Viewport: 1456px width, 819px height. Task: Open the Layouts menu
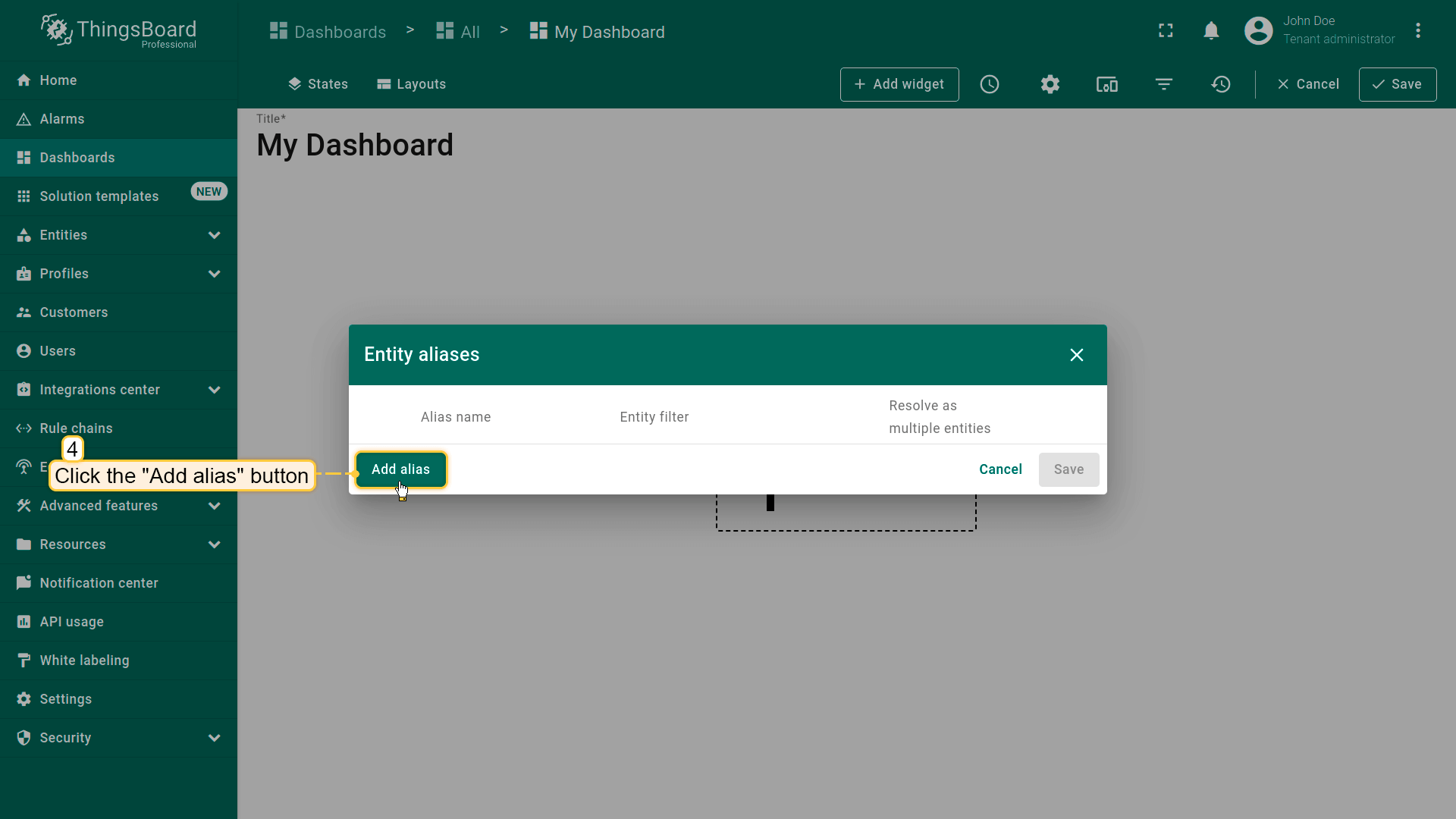(x=411, y=84)
